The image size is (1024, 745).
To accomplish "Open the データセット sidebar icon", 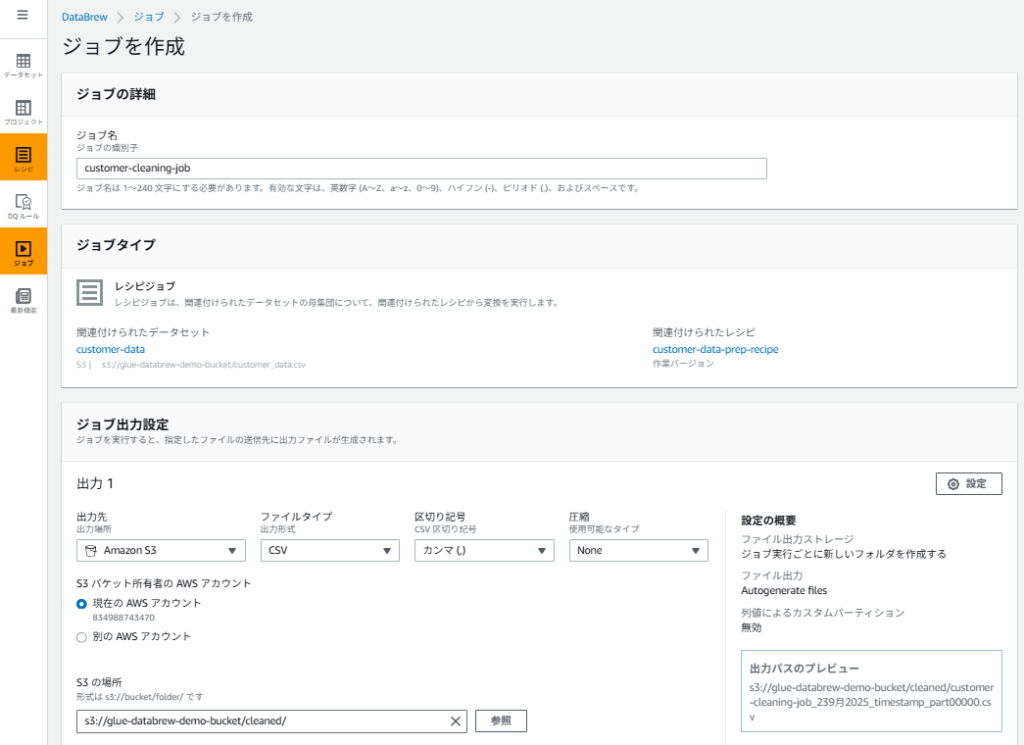I will coord(23,65).
